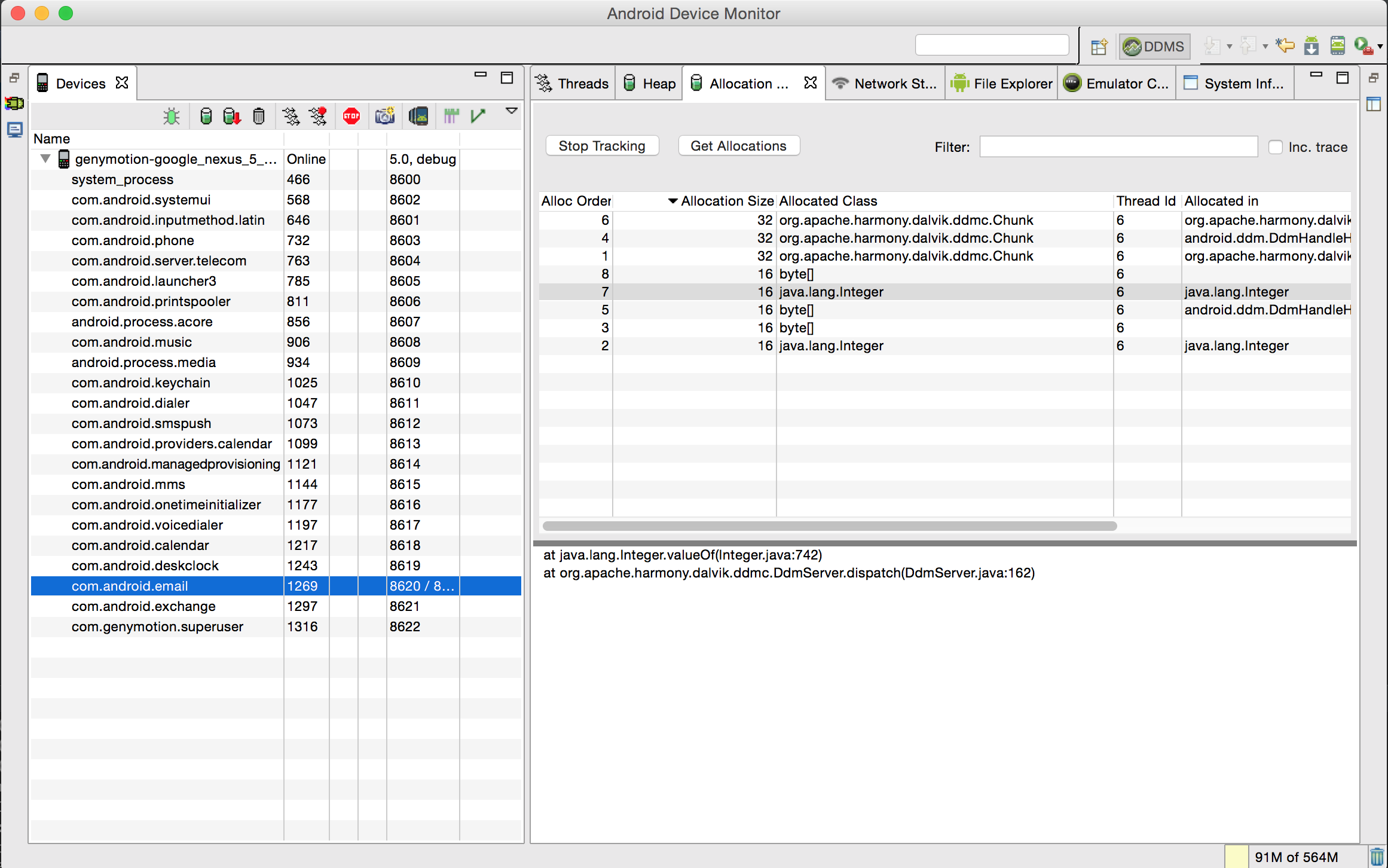1388x868 pixels.
Task: Open the External Tools dropdown arrow
Action: pos(1380,47)
